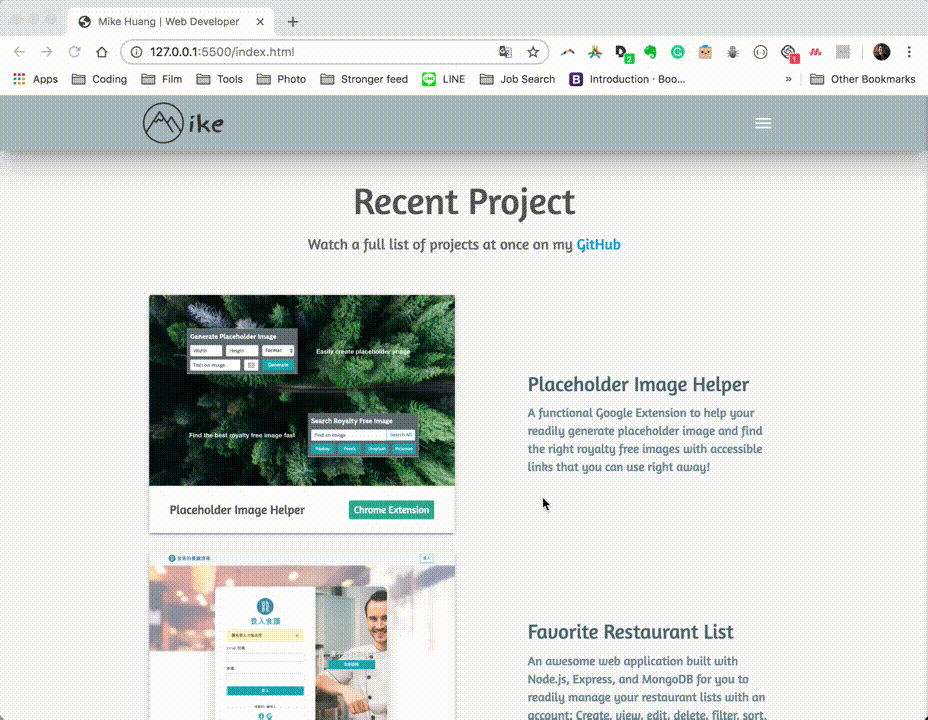Expand the Job Search bookmarks folder
The height and width of the screenshot is (720, 928).
pos(517,79)
